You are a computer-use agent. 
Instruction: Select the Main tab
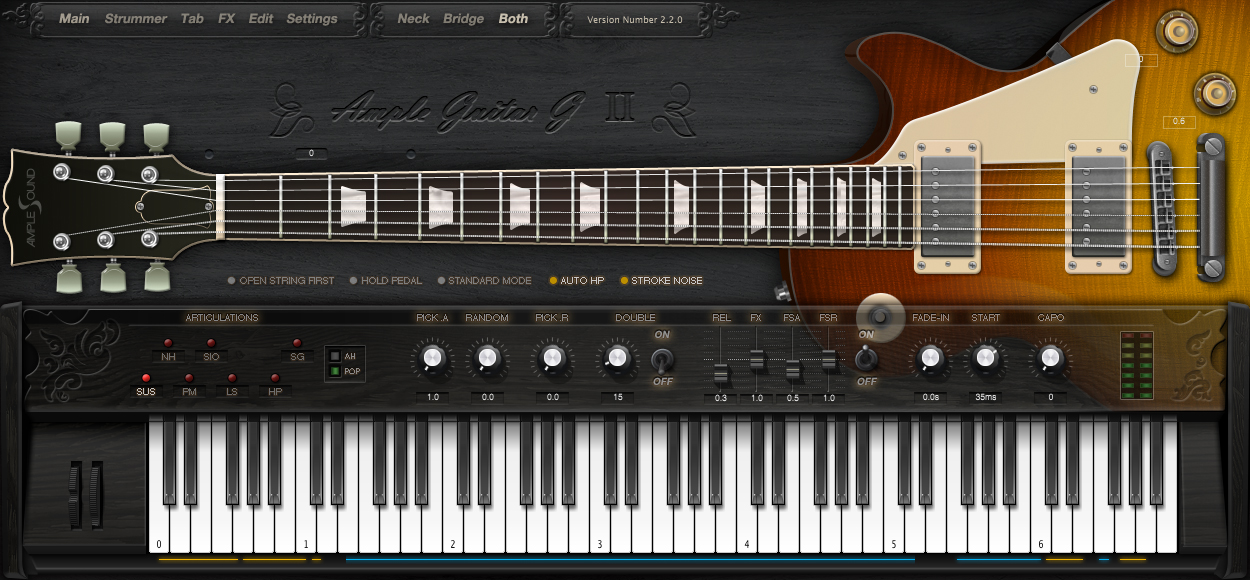coord(74,18)
